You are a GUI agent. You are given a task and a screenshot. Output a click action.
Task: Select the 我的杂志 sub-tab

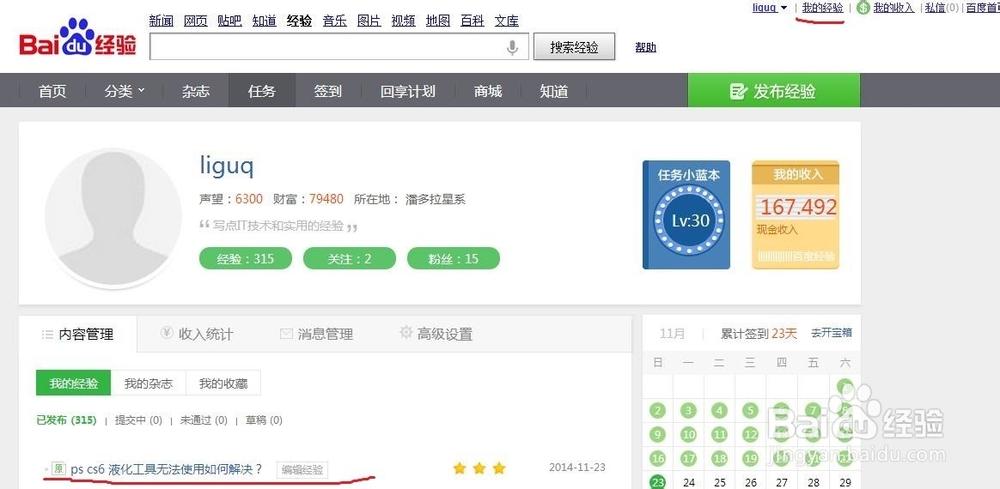pyautogui.click(x=149, y=384)
